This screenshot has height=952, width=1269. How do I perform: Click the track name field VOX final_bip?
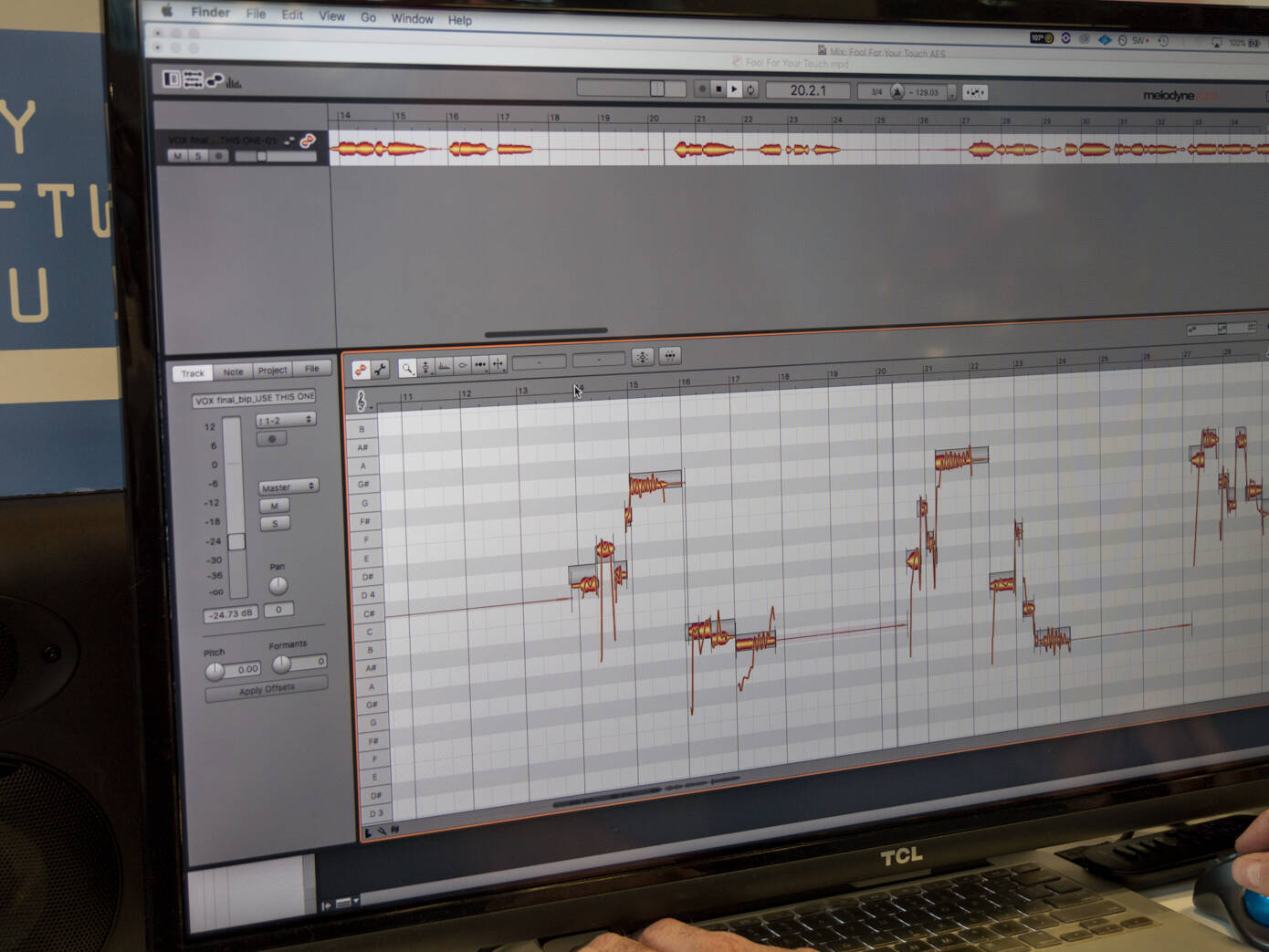click(255, 399)
